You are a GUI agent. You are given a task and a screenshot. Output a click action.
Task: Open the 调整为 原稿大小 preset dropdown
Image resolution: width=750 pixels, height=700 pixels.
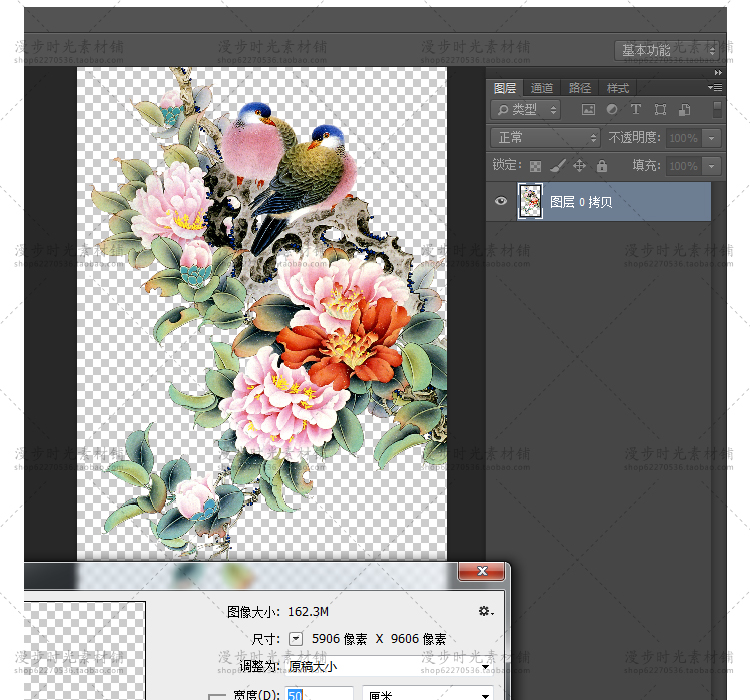(389, 666)
